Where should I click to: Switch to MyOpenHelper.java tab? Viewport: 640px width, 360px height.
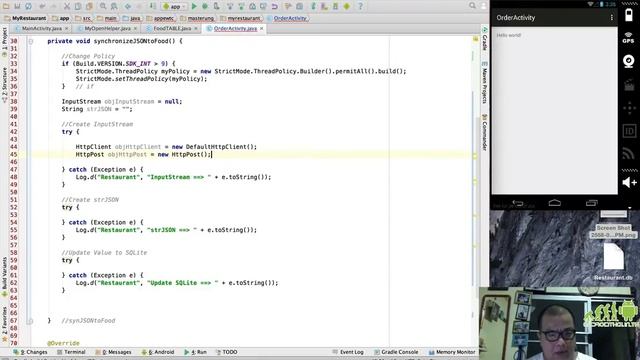108,29
